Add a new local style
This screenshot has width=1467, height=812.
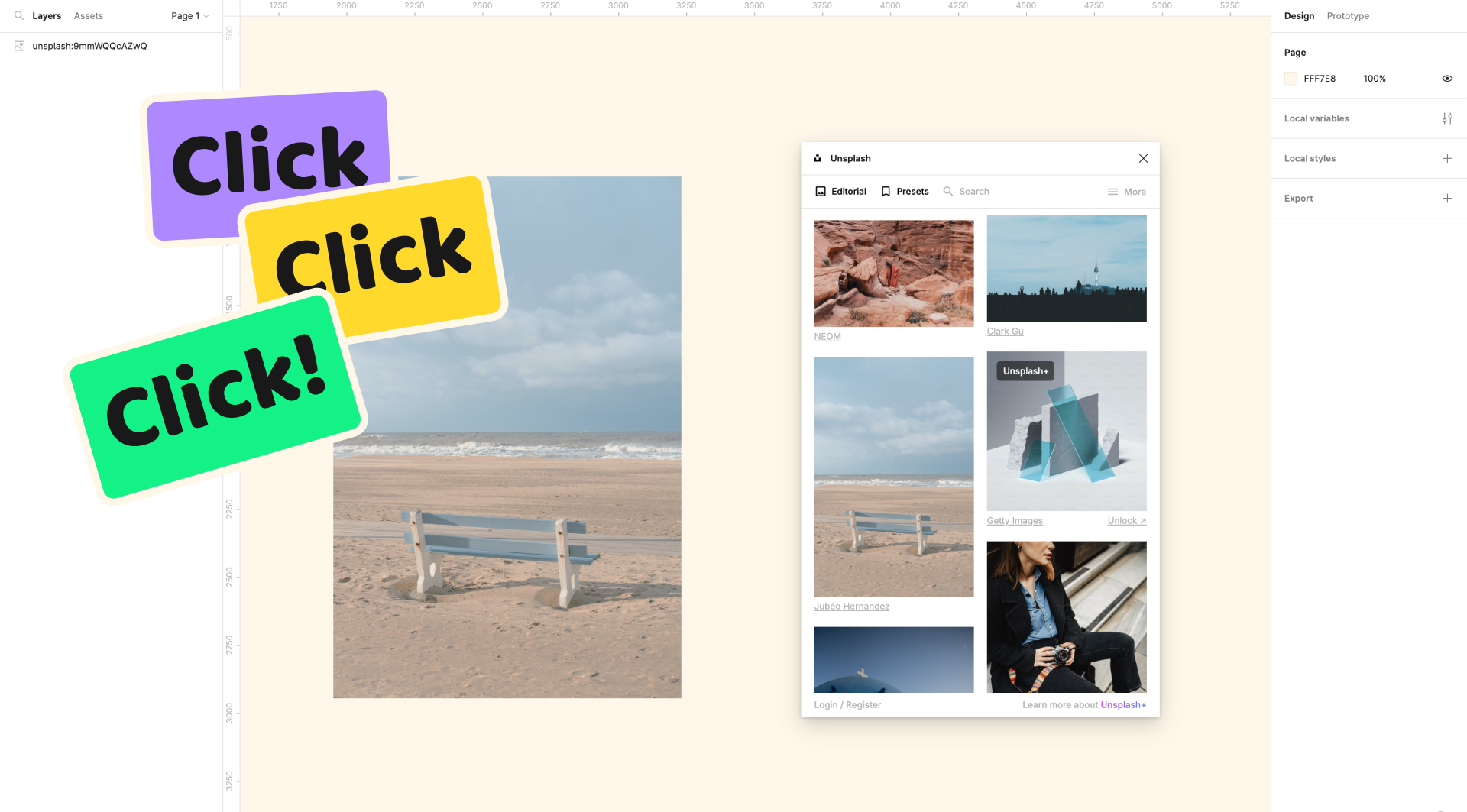(1447, 158)
